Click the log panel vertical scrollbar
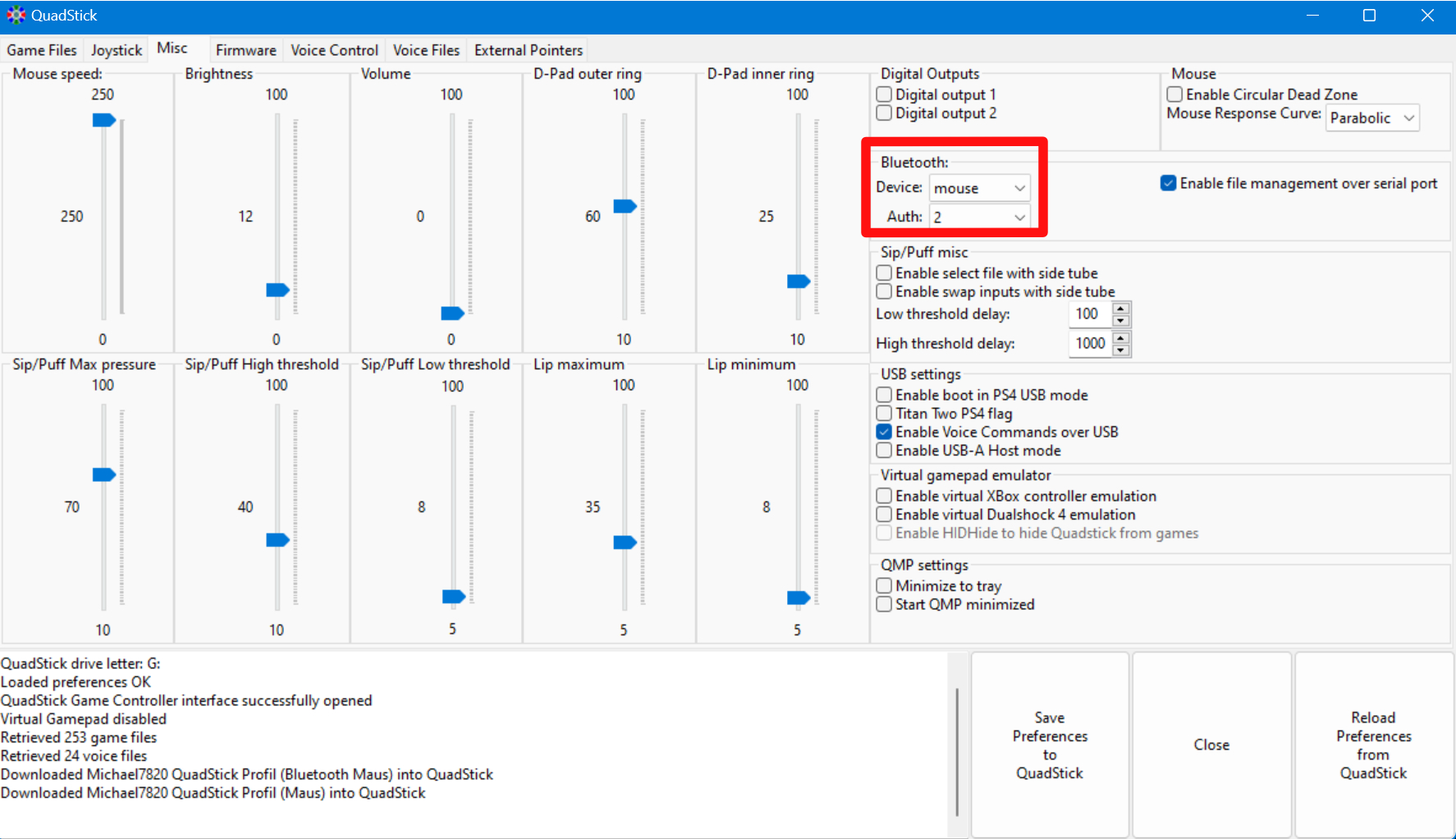This screenshot has height=839, width=1456. [957, 751]
